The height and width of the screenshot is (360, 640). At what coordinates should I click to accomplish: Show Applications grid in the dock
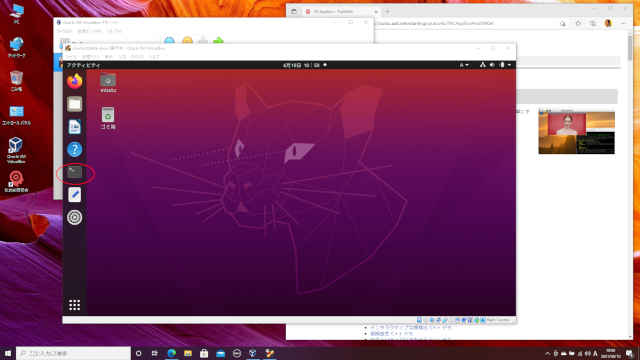pos(74,305)
